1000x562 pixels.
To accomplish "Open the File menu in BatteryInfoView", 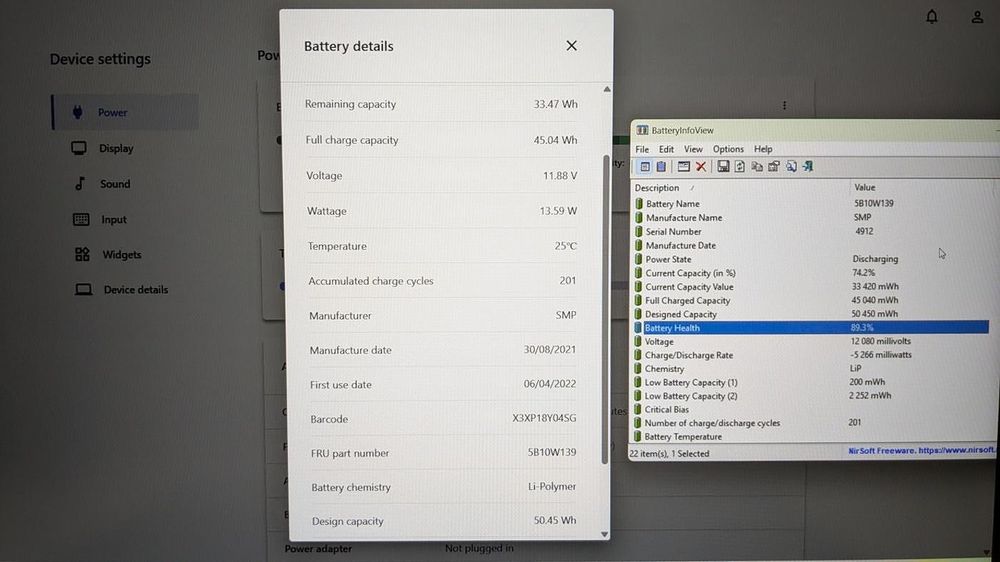I will click(642, 149).
